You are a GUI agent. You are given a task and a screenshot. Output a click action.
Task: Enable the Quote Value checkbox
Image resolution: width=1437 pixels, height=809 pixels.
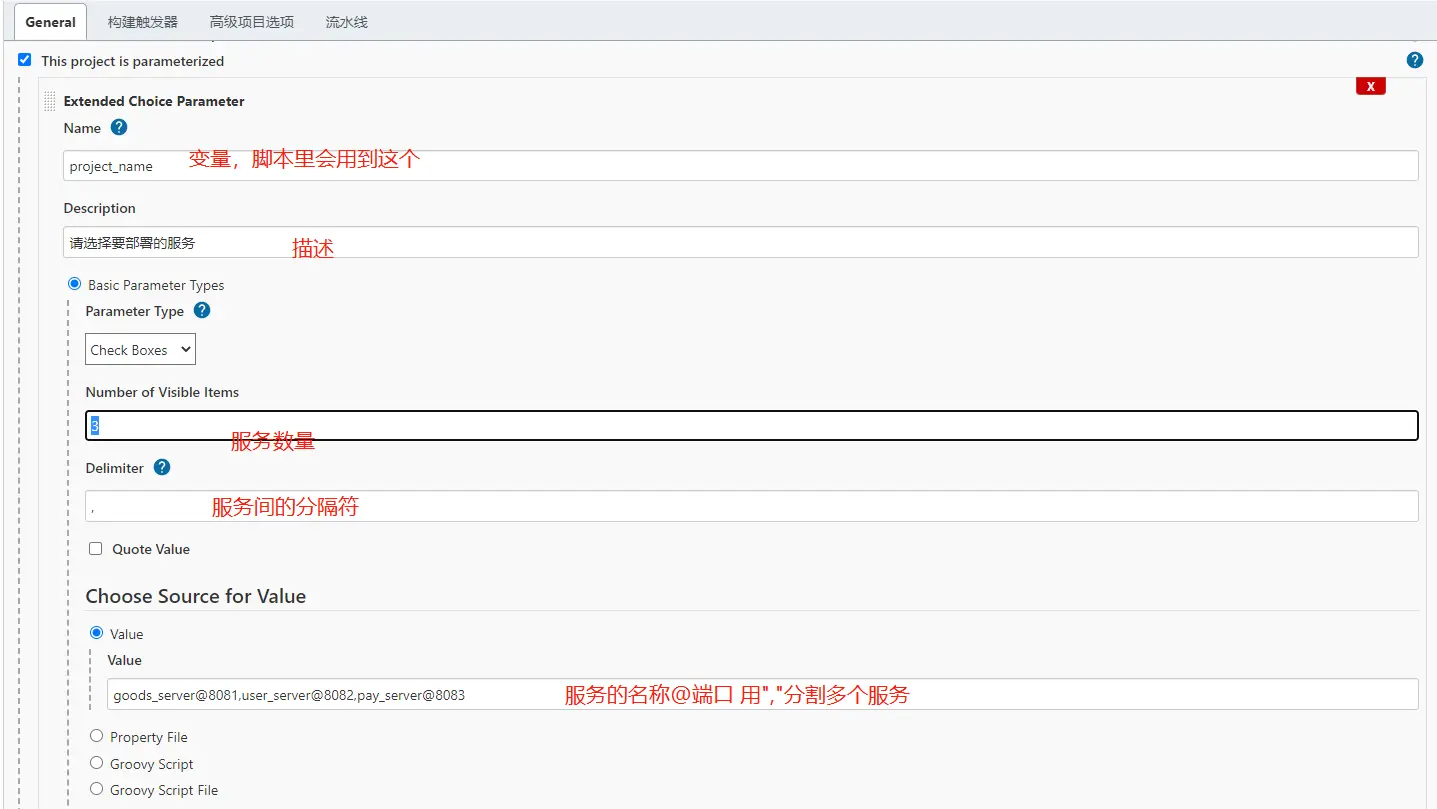(96, 549)
